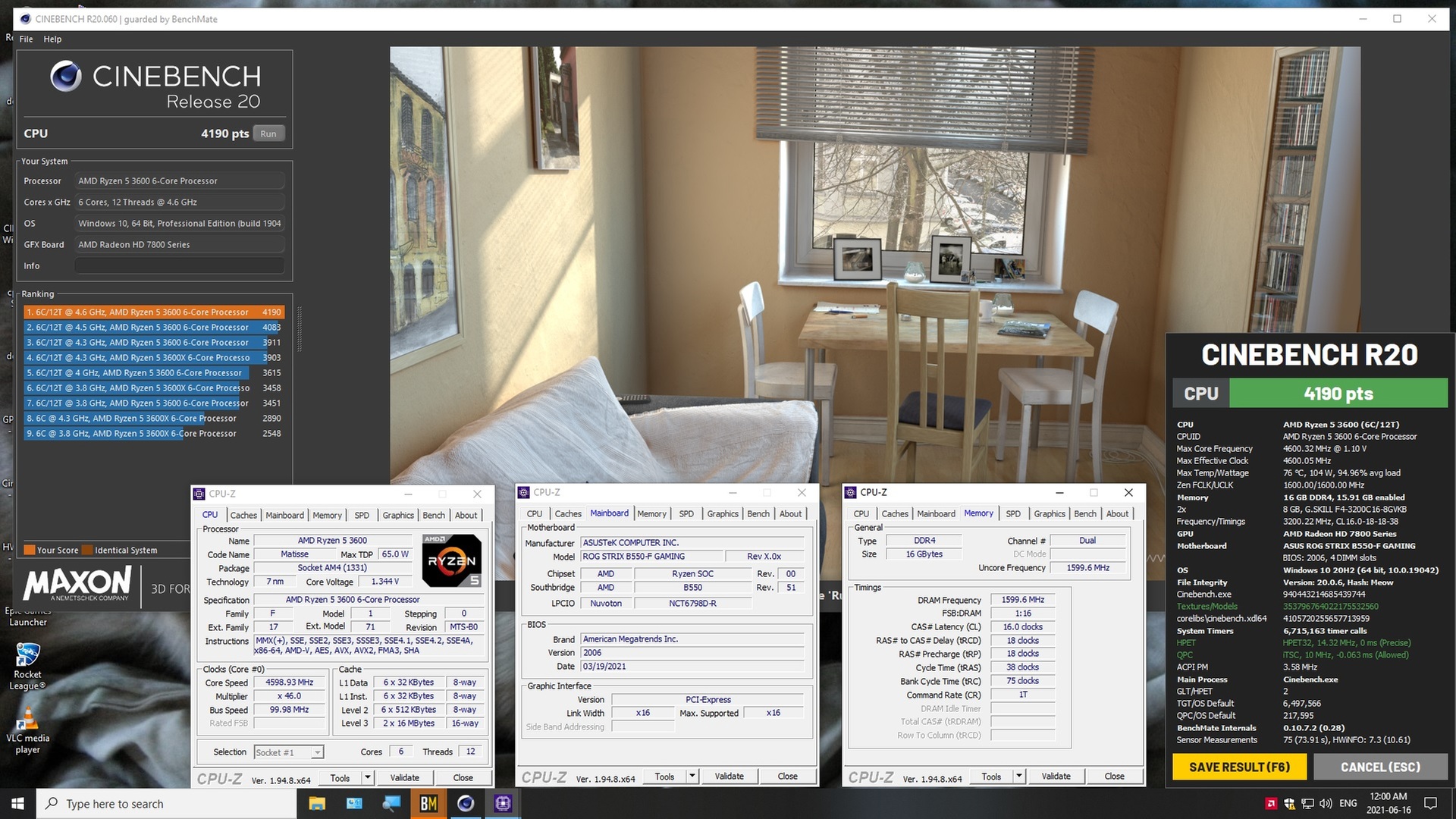The image size is (1456, 819).
Task: Open About tab in CPU-Z Memory window
Action: tap(1117, 513)
